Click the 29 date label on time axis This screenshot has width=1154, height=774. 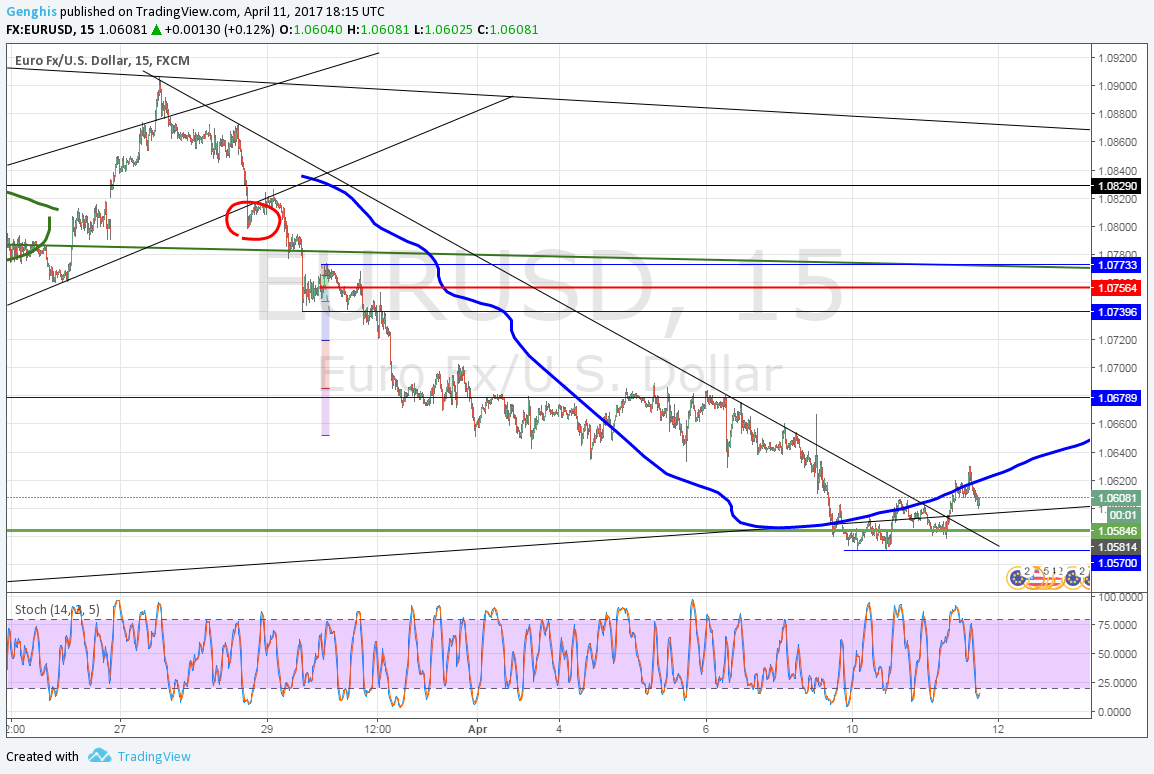266,729
